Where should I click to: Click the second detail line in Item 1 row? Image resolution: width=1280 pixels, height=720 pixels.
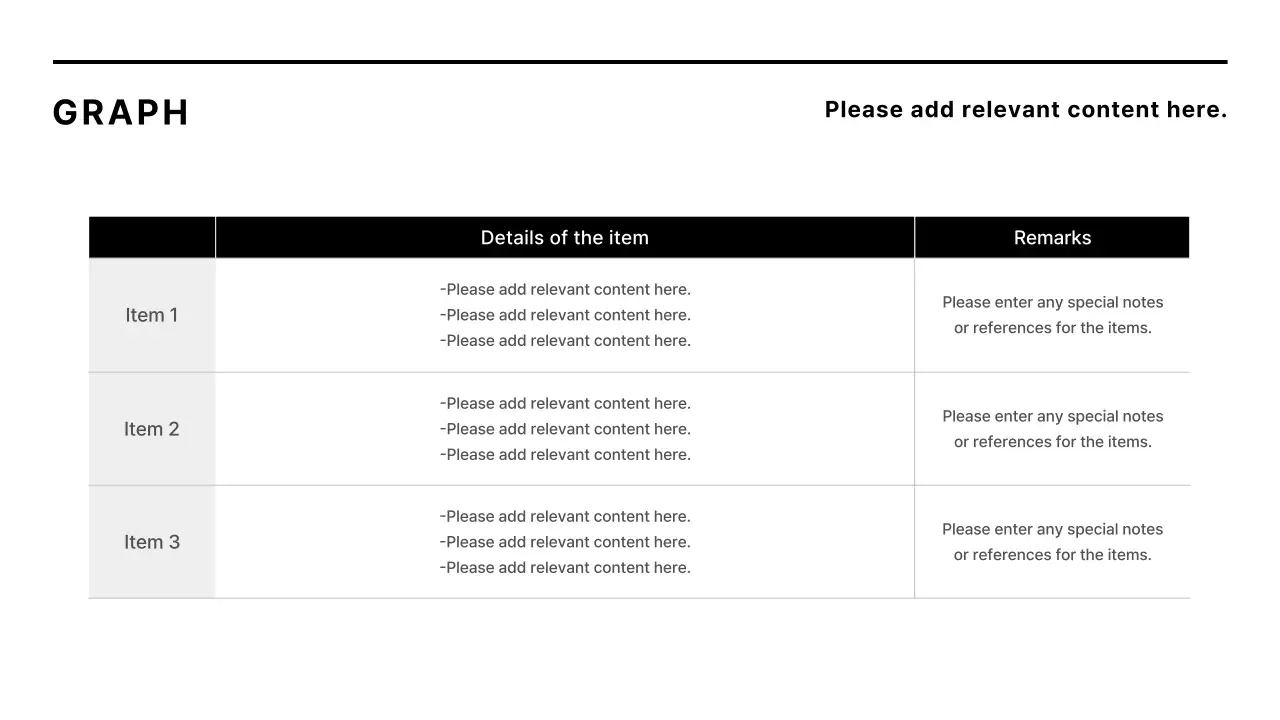click(565, 315)
